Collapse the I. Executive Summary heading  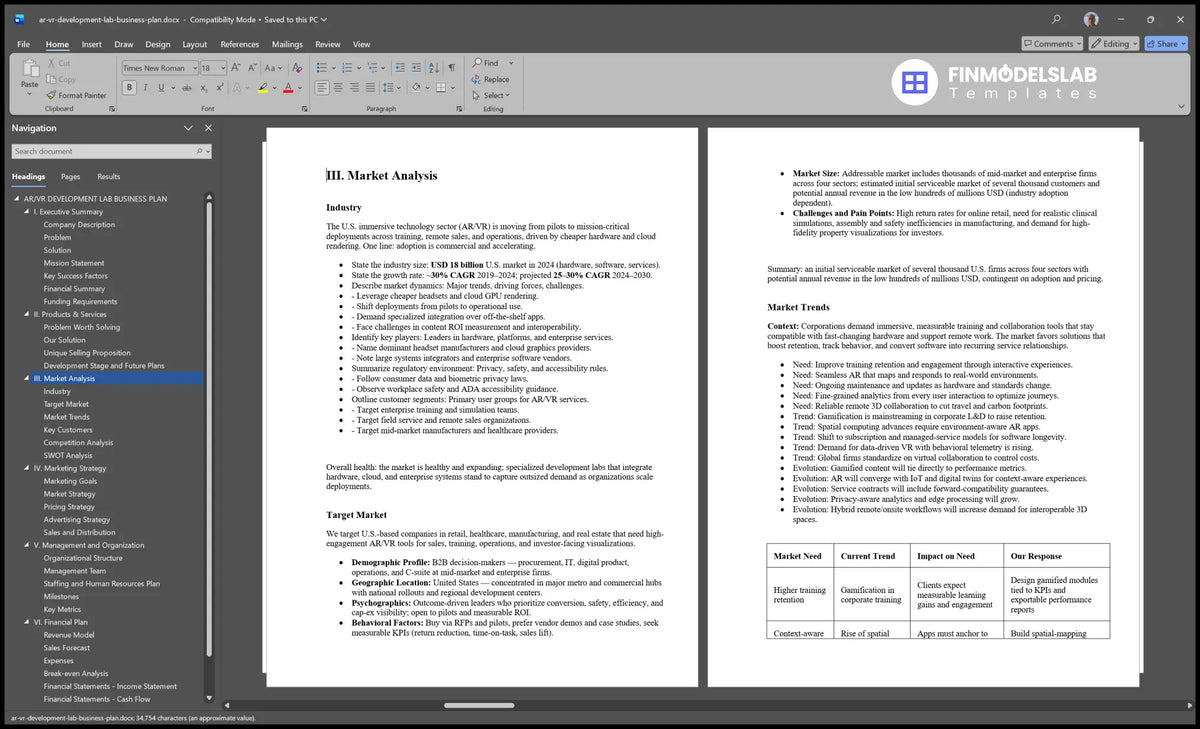tap(27, 212)
